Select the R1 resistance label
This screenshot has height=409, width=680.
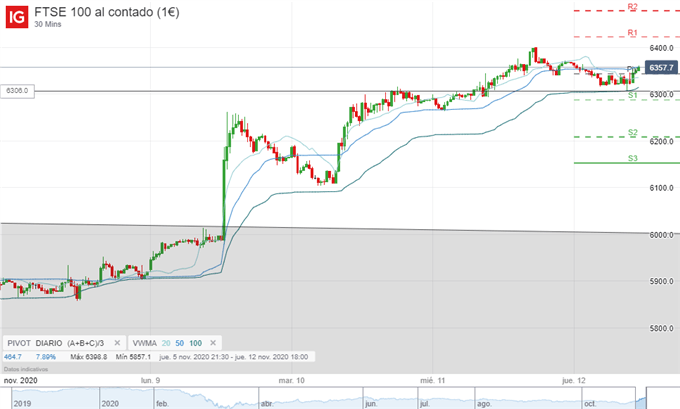[x=632, y=33]
